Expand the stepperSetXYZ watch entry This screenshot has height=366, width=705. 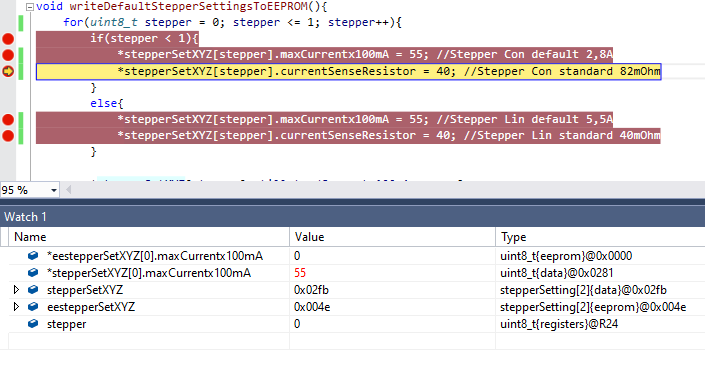point(16,290)
